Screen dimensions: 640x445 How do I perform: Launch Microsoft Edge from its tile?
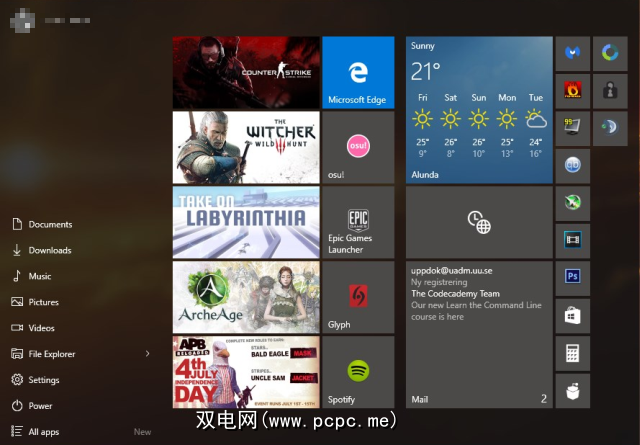(x=358, y=72)
